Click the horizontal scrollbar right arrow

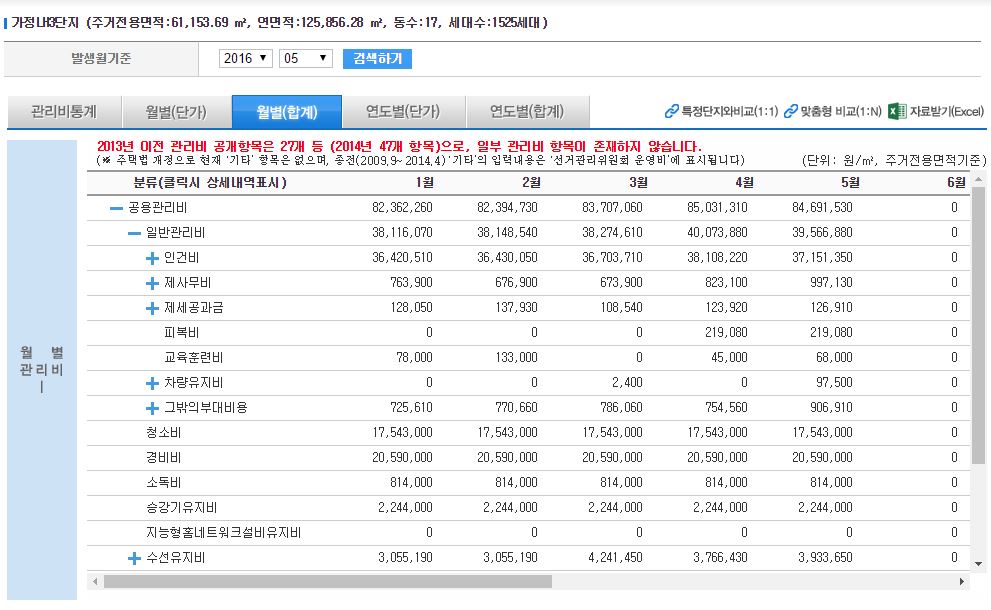click(963, 581)
